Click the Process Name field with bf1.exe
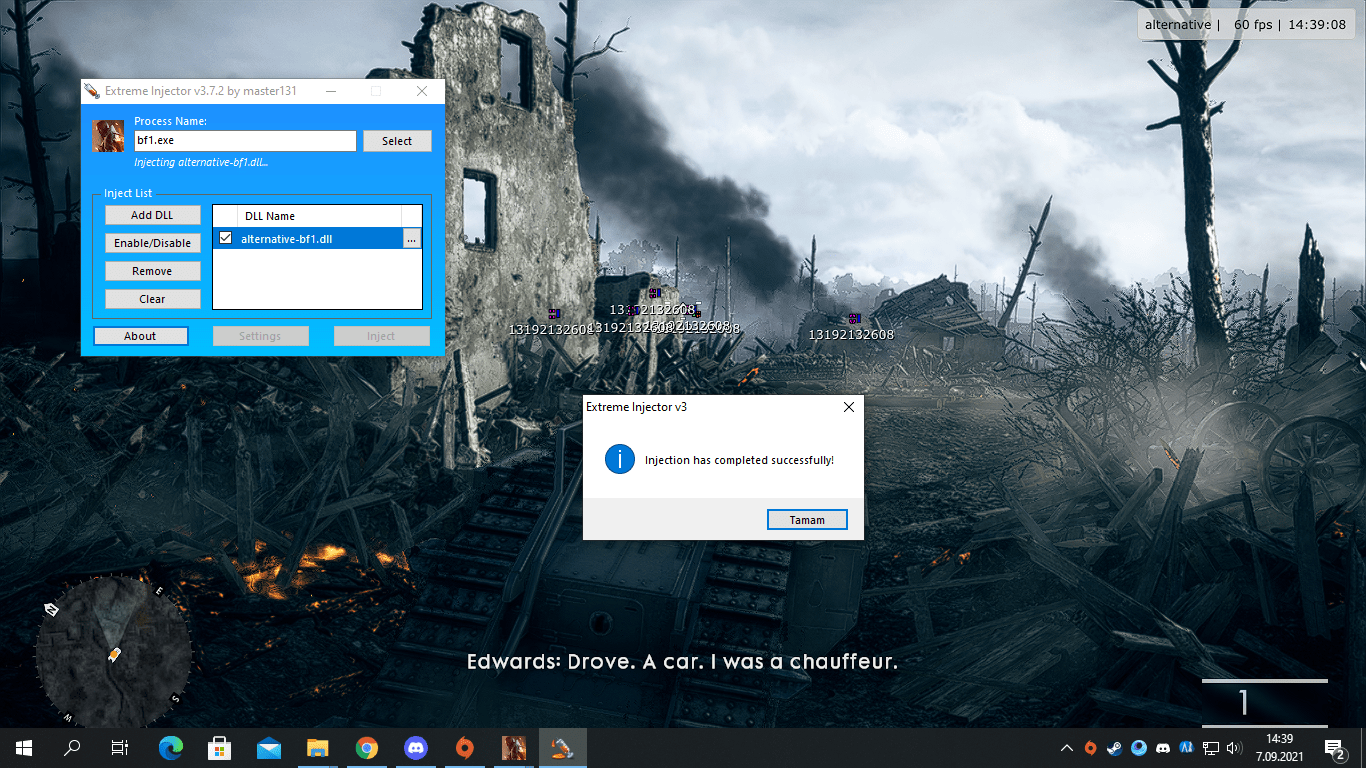 (245, 141)
